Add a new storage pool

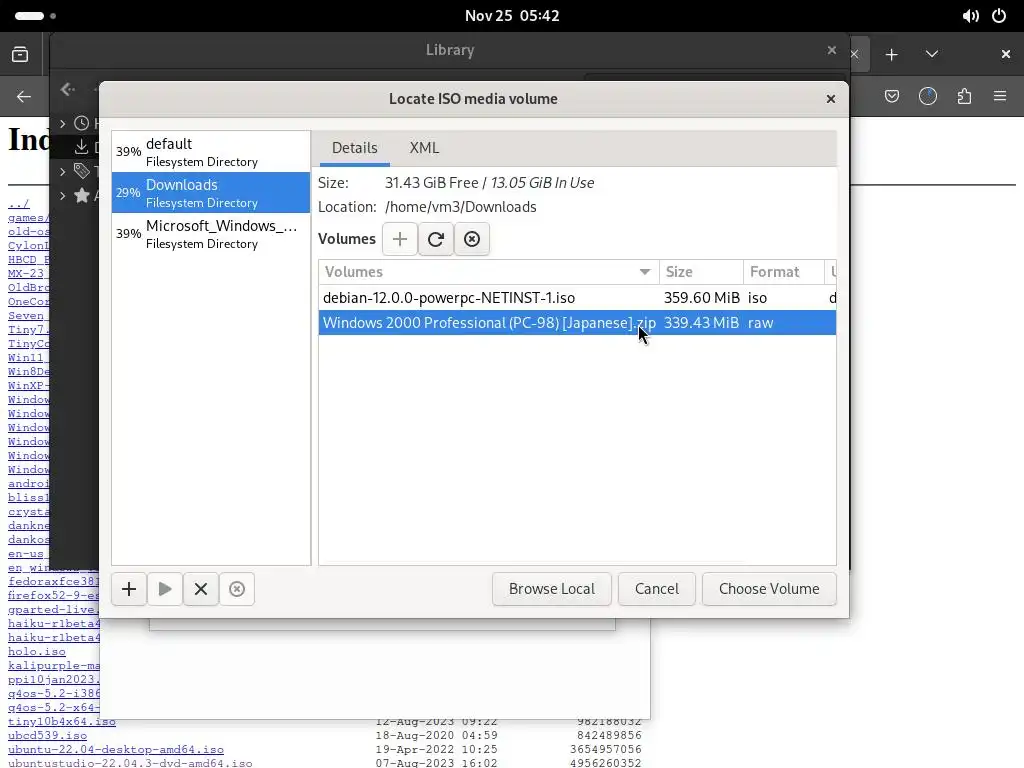point(129,589)
